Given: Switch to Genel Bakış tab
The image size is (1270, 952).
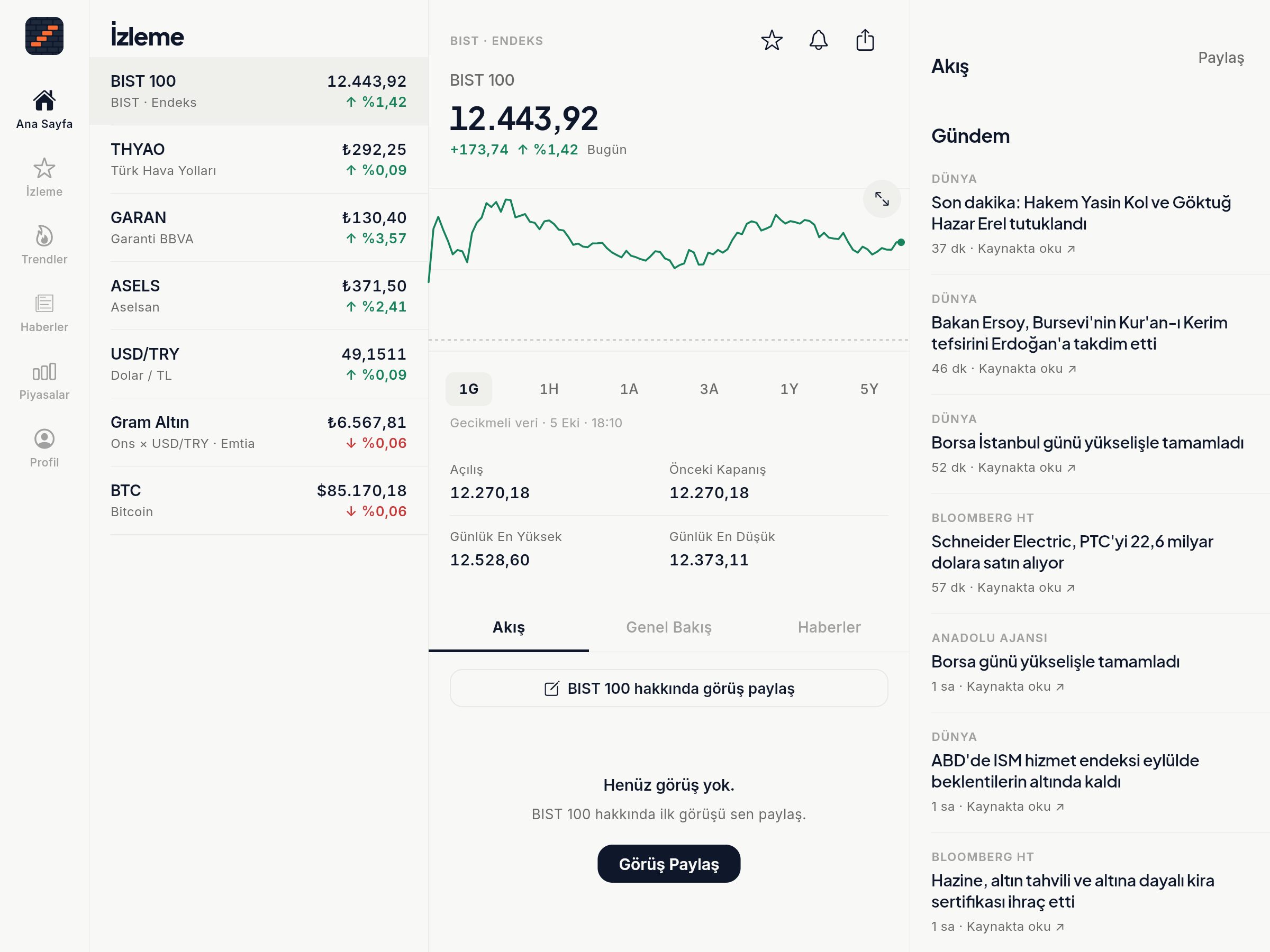Looking at the screenshot, I should pyautogui.click(x=668, y=627).
